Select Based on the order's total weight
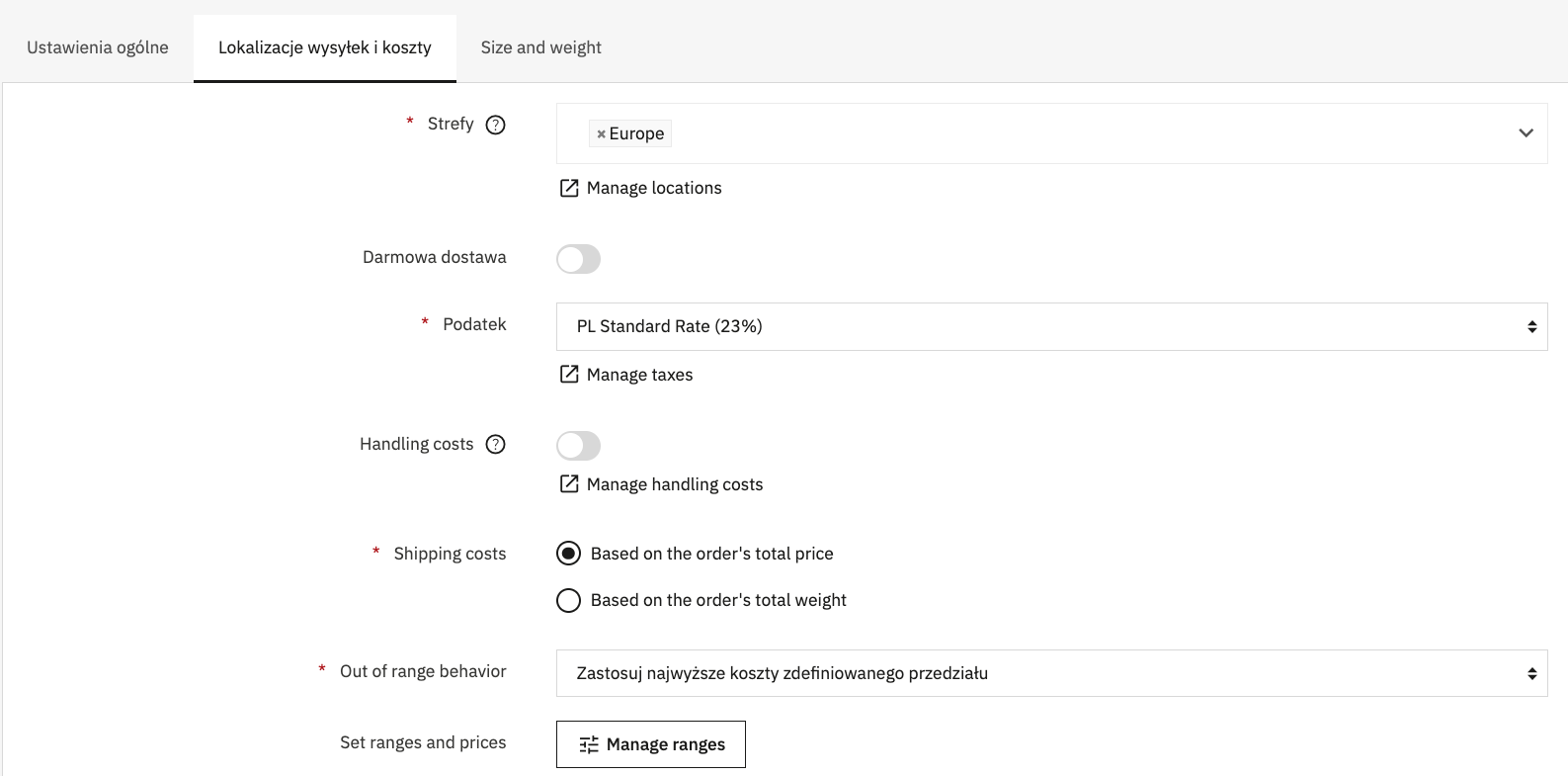Screen dimensions: 1568x776 [568, 600]
